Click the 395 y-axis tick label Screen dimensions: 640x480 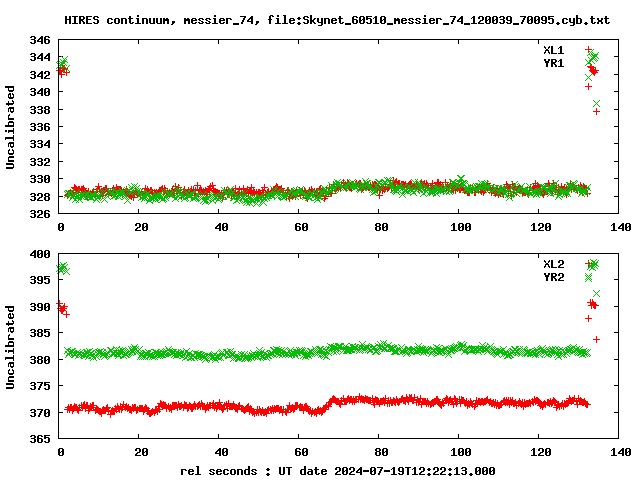point(40,280)
